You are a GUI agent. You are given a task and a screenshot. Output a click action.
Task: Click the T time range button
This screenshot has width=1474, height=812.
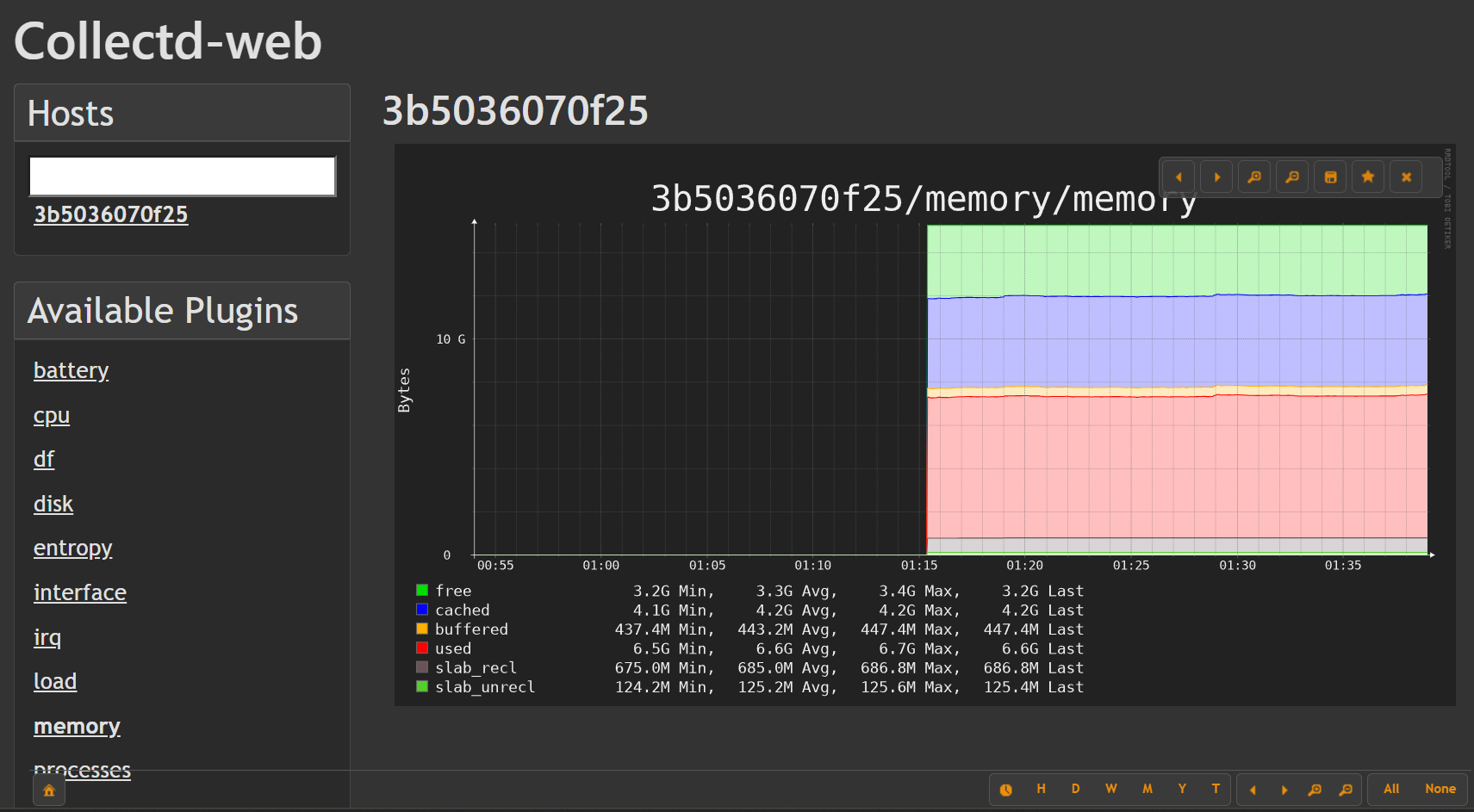point(1216,789)
